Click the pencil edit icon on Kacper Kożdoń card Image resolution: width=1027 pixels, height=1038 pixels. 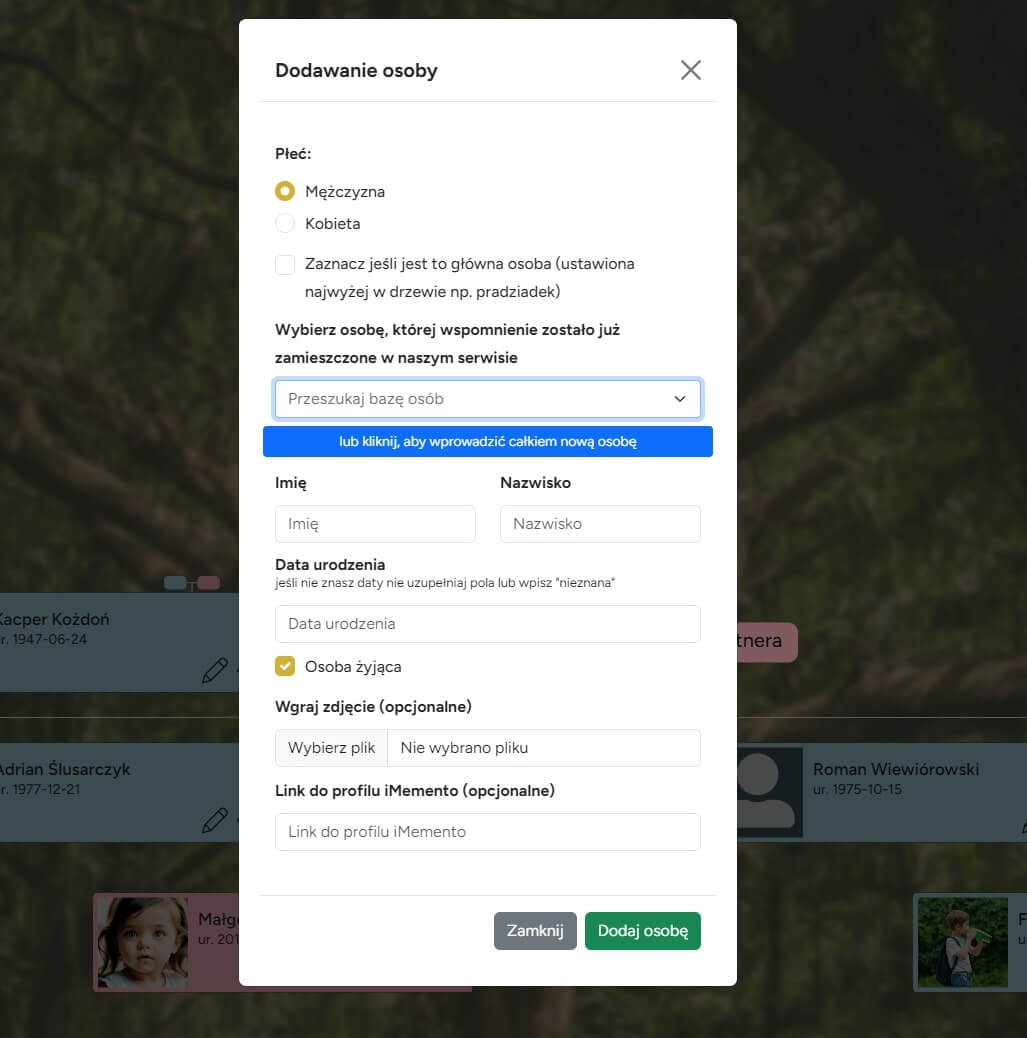[x=214, y=670]
